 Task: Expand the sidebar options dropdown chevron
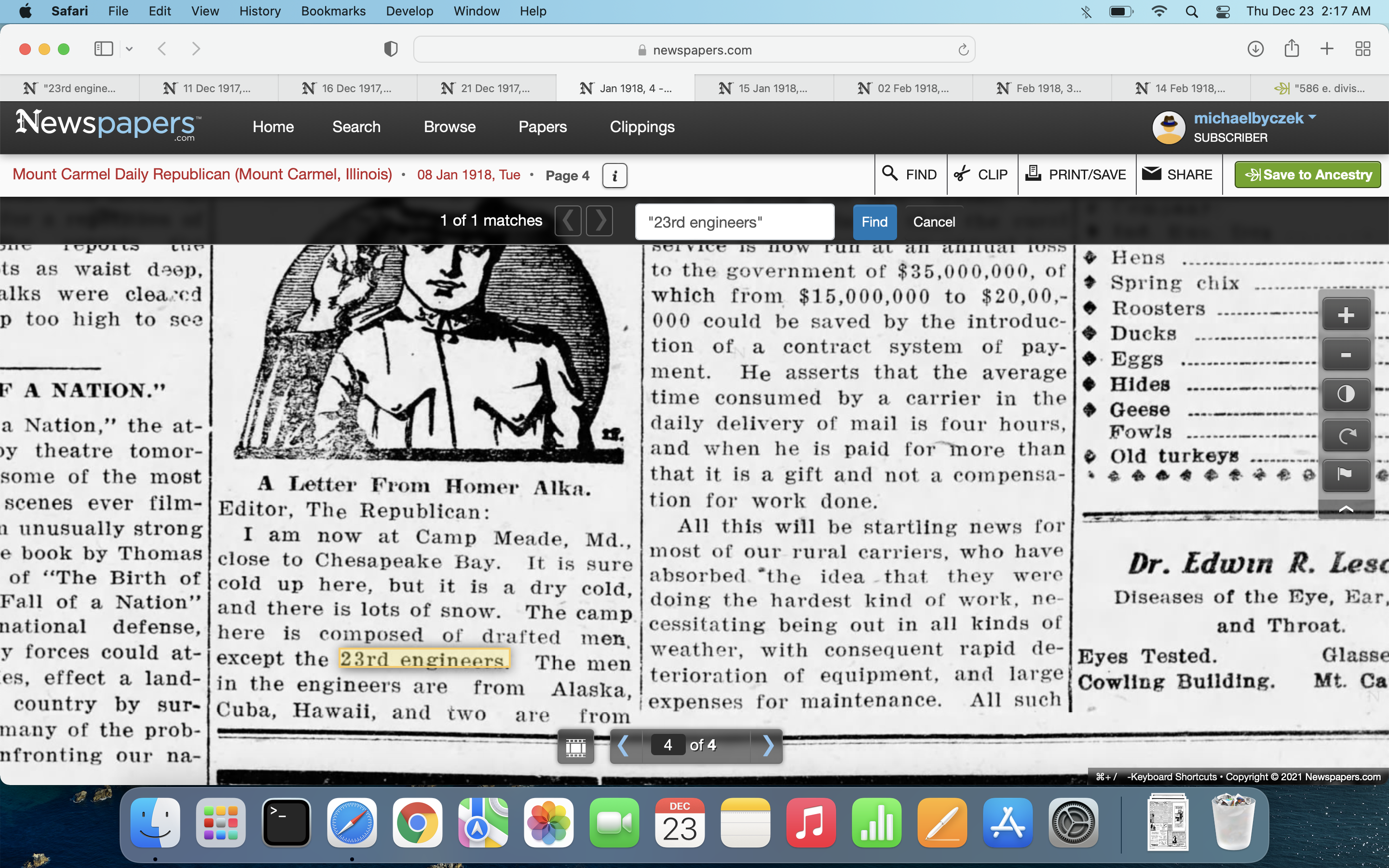tap(129, 49)
